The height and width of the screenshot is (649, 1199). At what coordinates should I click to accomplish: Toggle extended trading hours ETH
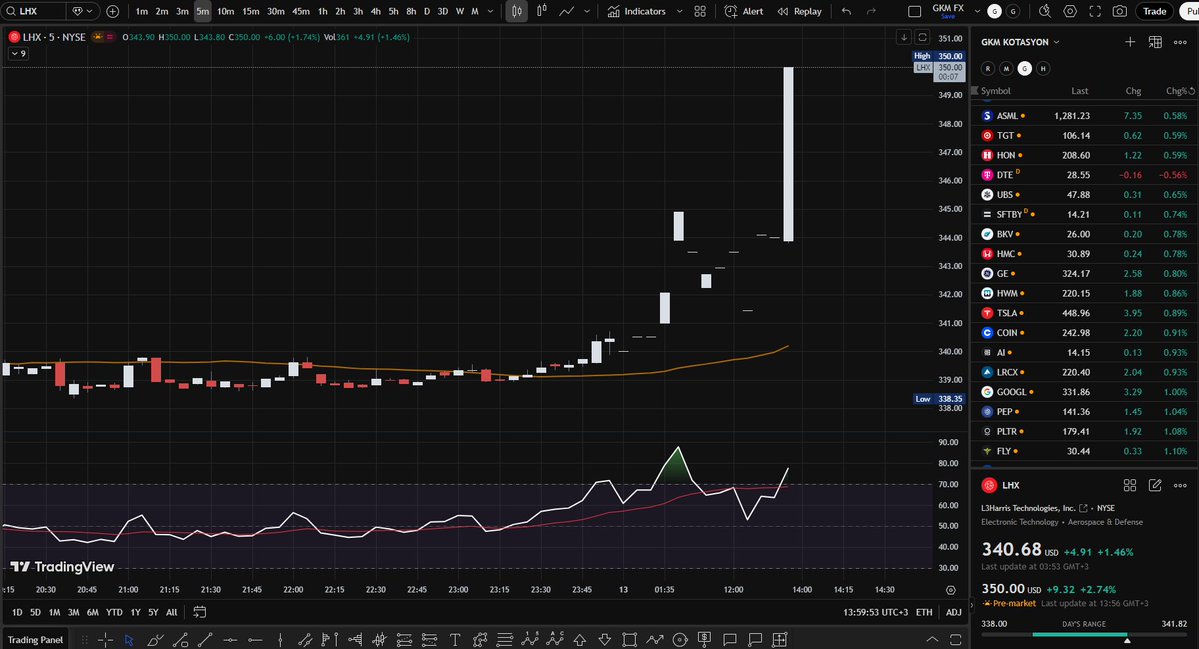(x=924, y=612)
